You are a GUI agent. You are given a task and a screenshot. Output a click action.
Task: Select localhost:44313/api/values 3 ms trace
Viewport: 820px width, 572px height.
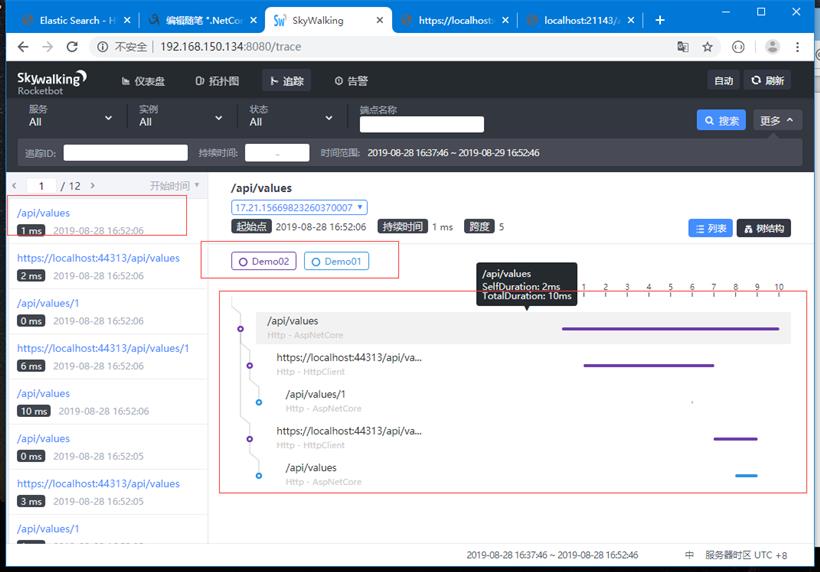click(107, 492)
